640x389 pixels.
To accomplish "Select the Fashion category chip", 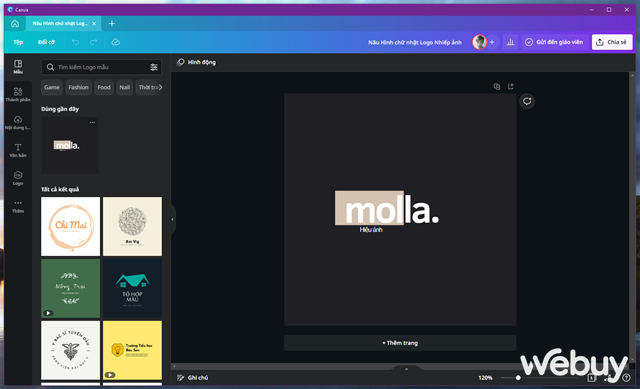I will click(x=78, y=87).
